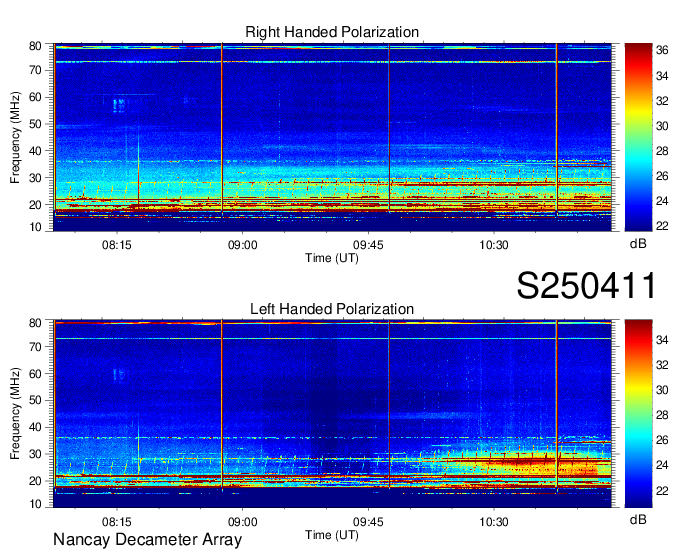Click the 24 value on the upper color scale
This screenshot has width=680, height=552.
662,201
